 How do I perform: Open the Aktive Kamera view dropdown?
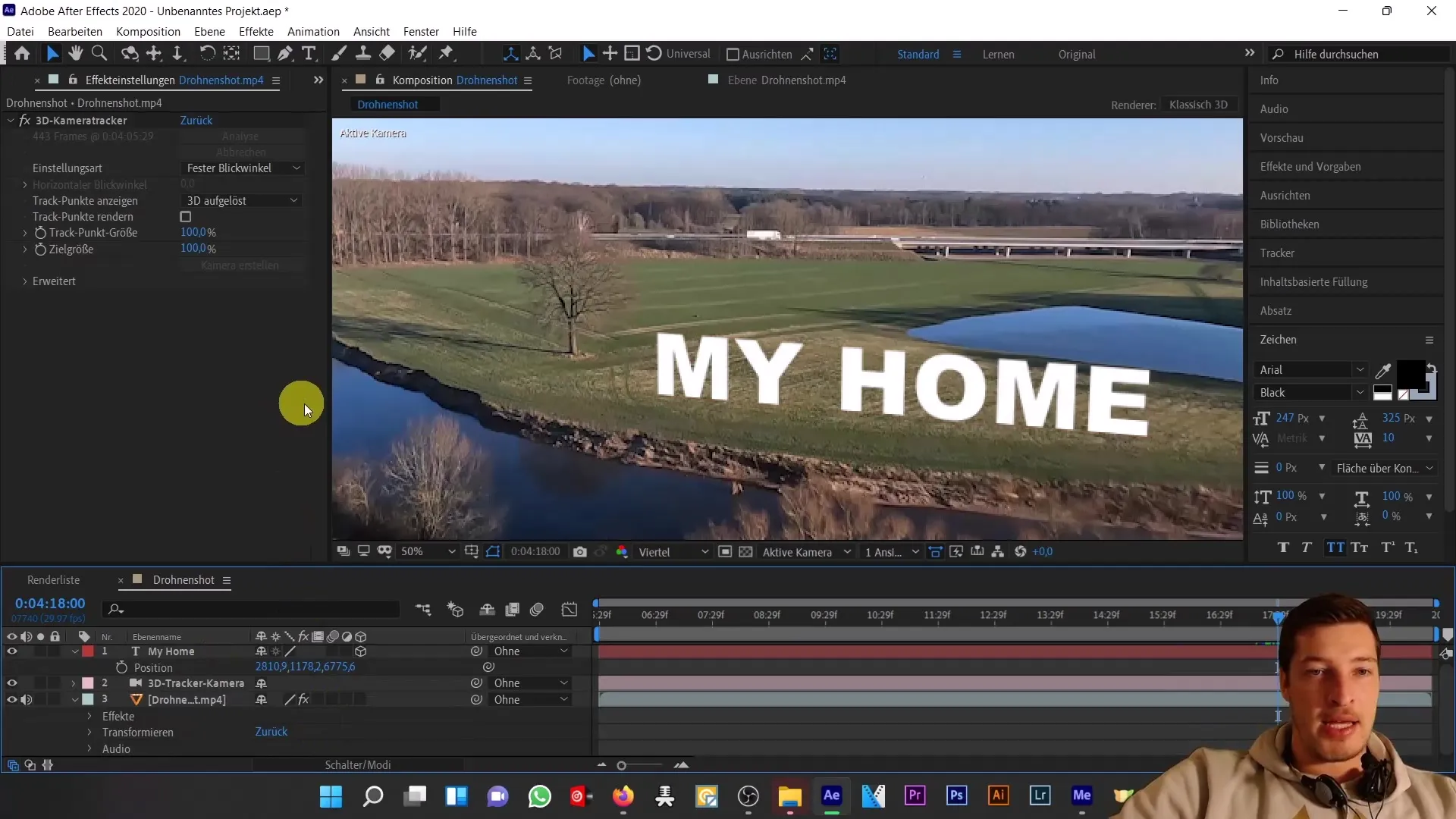806,552
